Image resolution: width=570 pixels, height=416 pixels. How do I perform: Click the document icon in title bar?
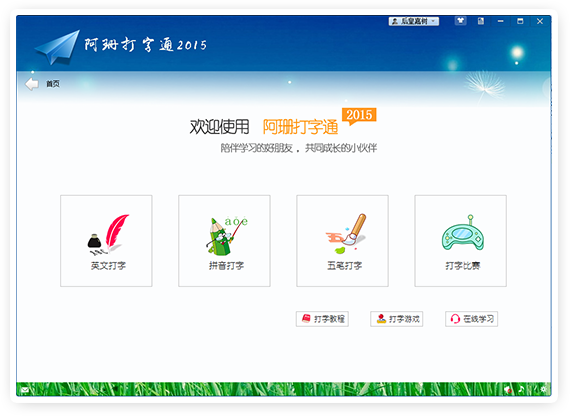[481, 21]
